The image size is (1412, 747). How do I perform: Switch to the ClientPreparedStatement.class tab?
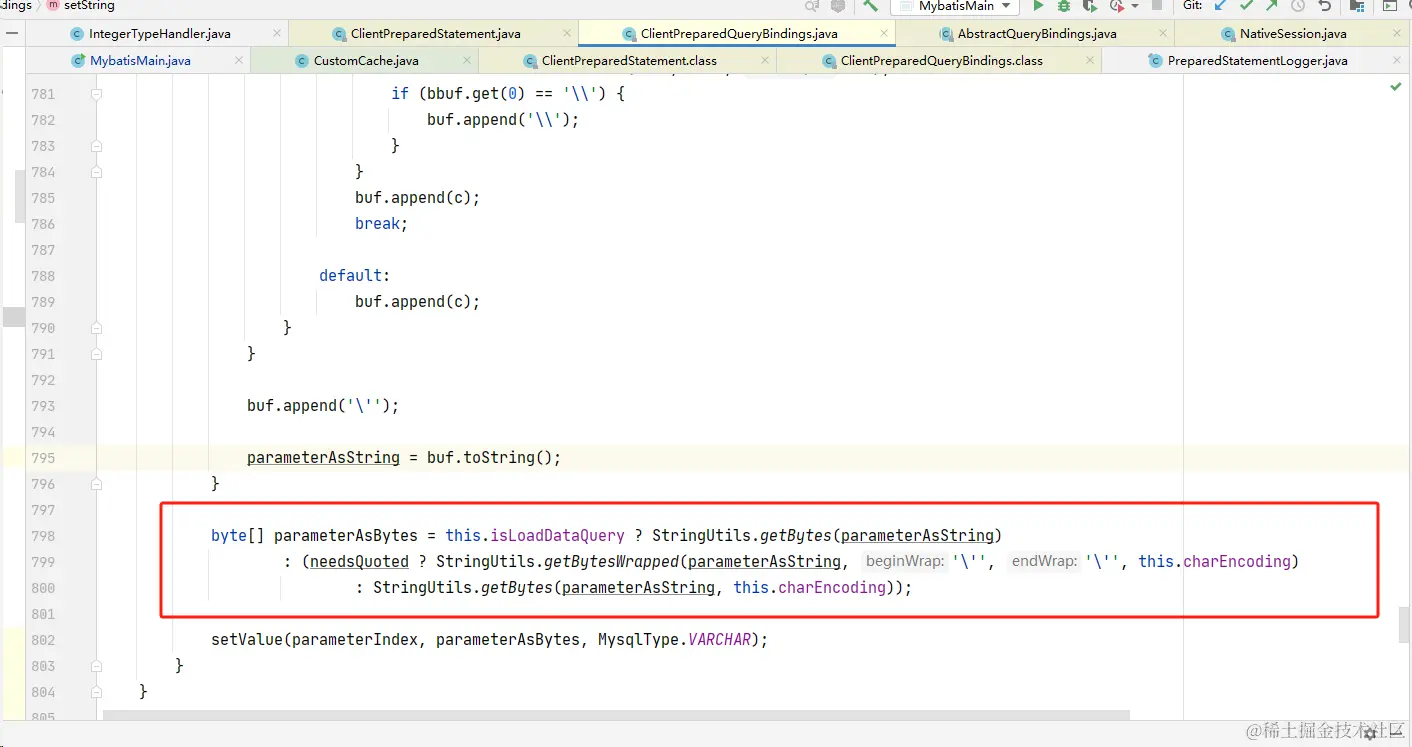point(629,60)
